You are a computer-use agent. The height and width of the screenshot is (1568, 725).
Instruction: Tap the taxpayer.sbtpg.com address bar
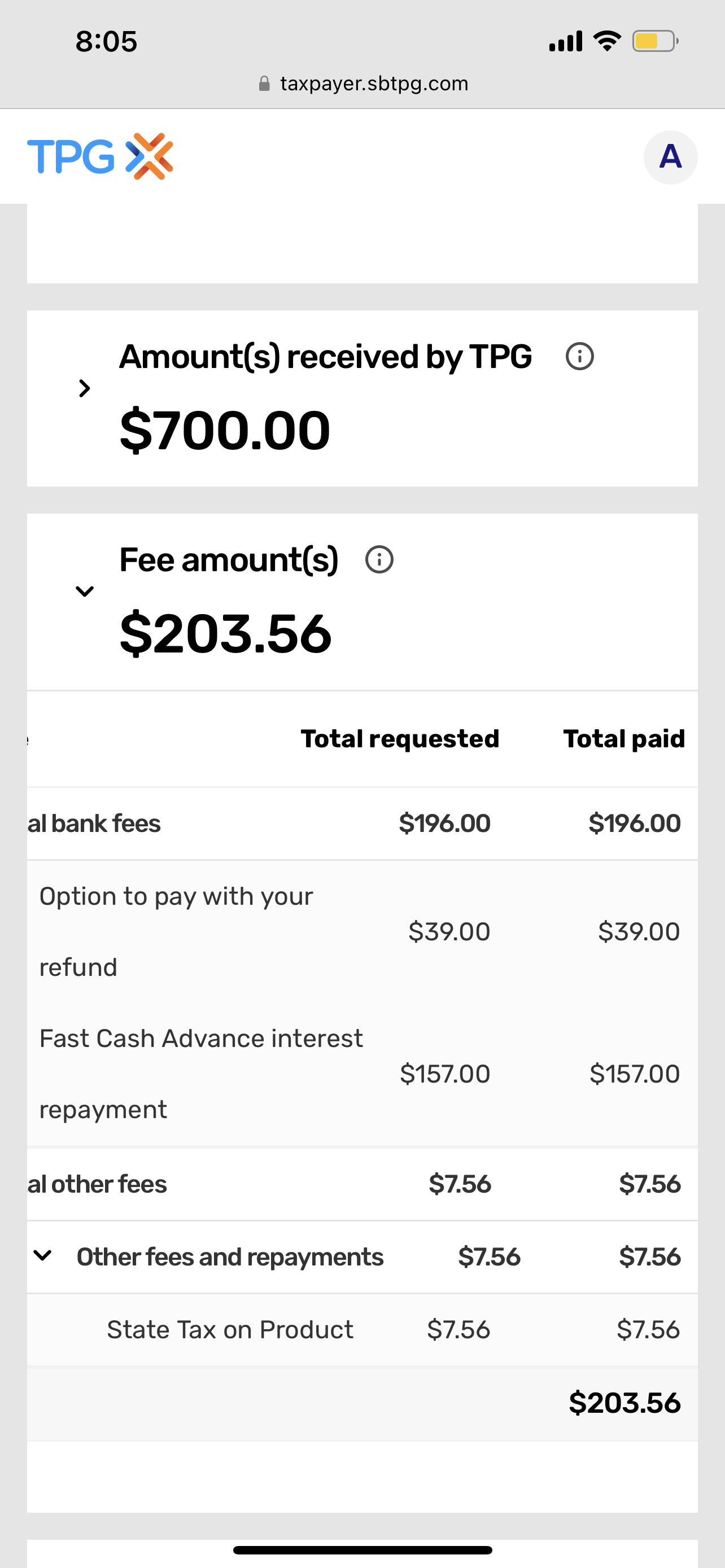coord(374,84)
